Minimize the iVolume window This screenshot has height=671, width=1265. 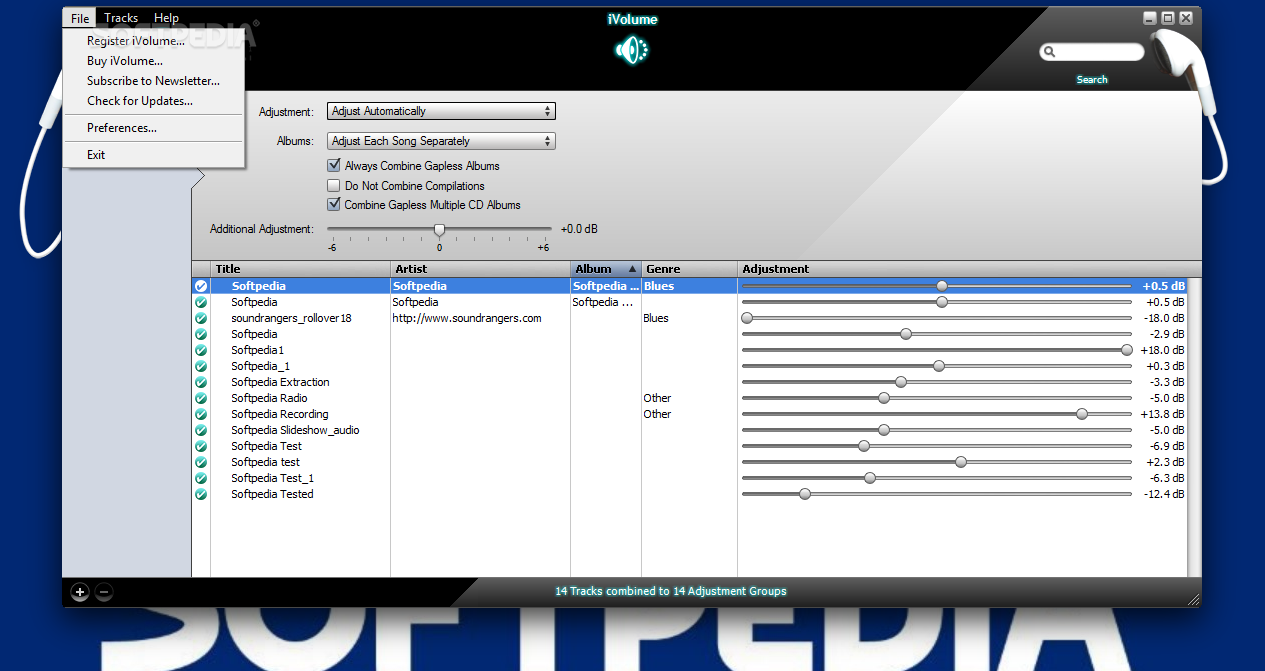tap(1150, 18)
